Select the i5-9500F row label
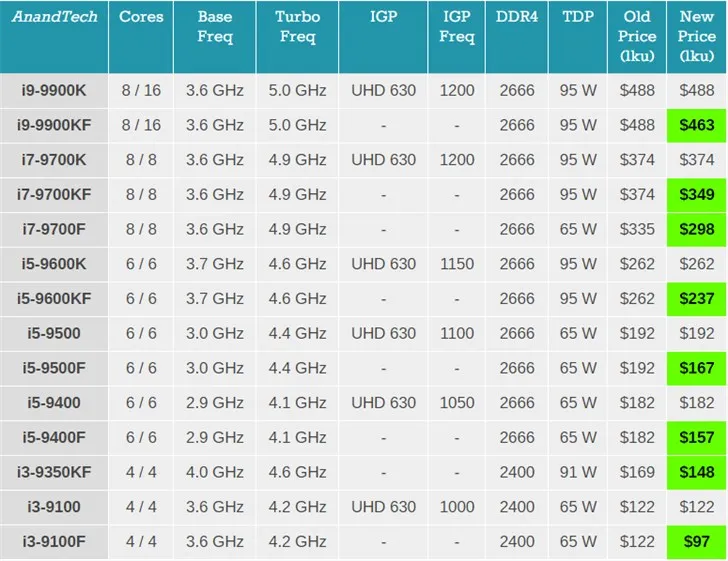 54,368
